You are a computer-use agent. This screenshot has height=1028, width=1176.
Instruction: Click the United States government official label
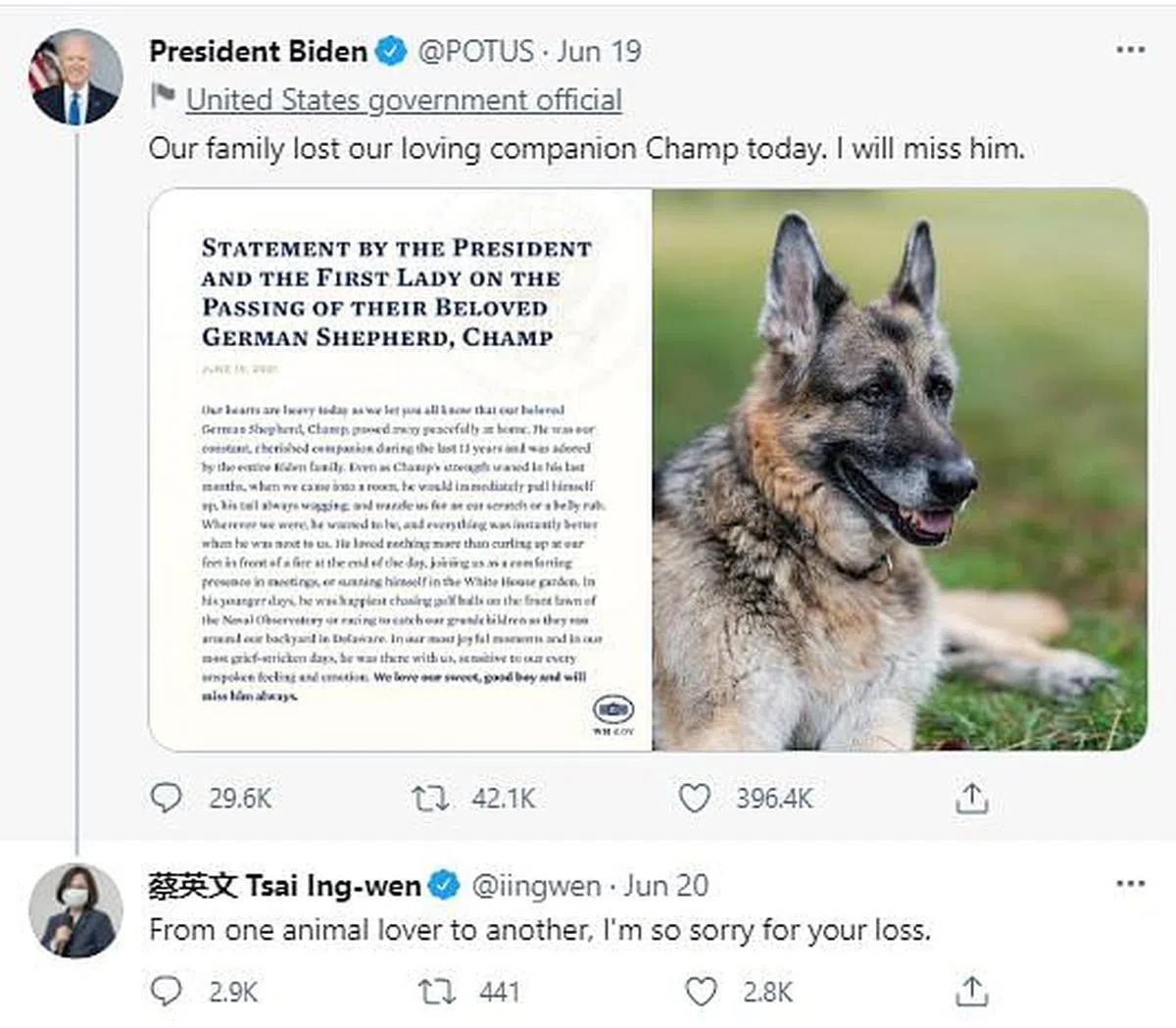pyautogui.click(x=404, y=100)
